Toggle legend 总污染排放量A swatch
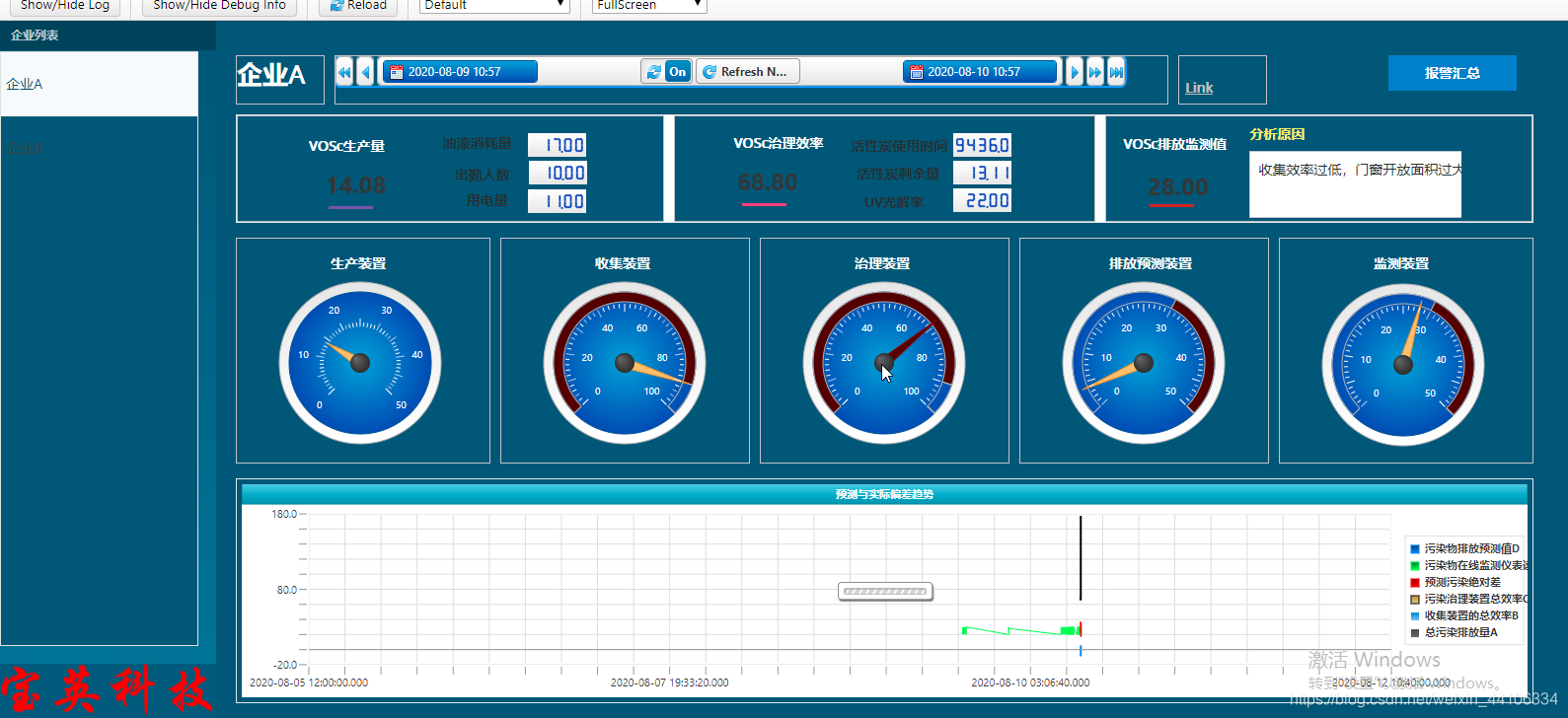The image size is (1568, 718). click(x=1415, y=633)
